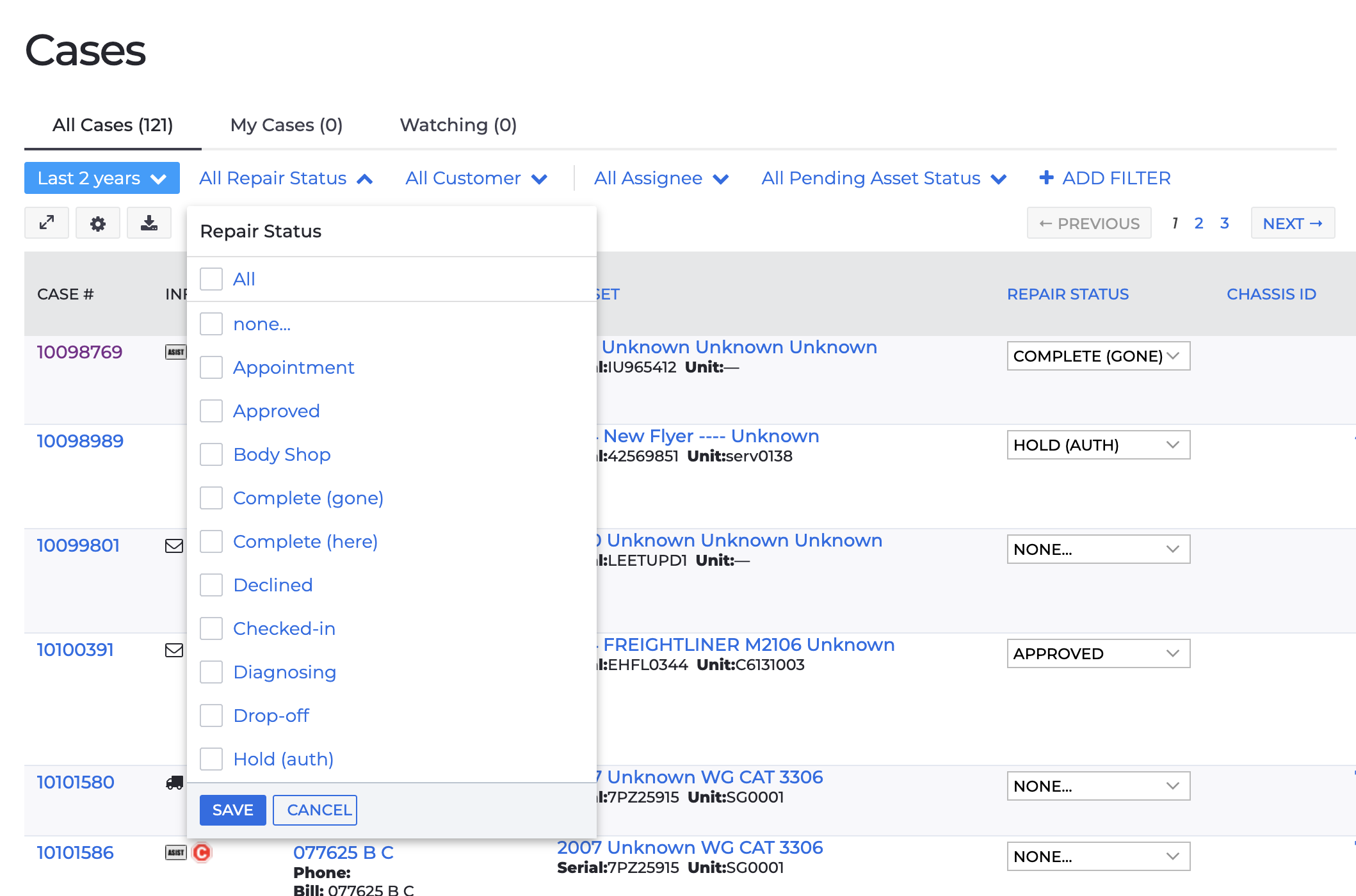Check the All repair status checkbox
Image resolution: width=1356 pixels, height=896 pixels.
tap(211, 279)
